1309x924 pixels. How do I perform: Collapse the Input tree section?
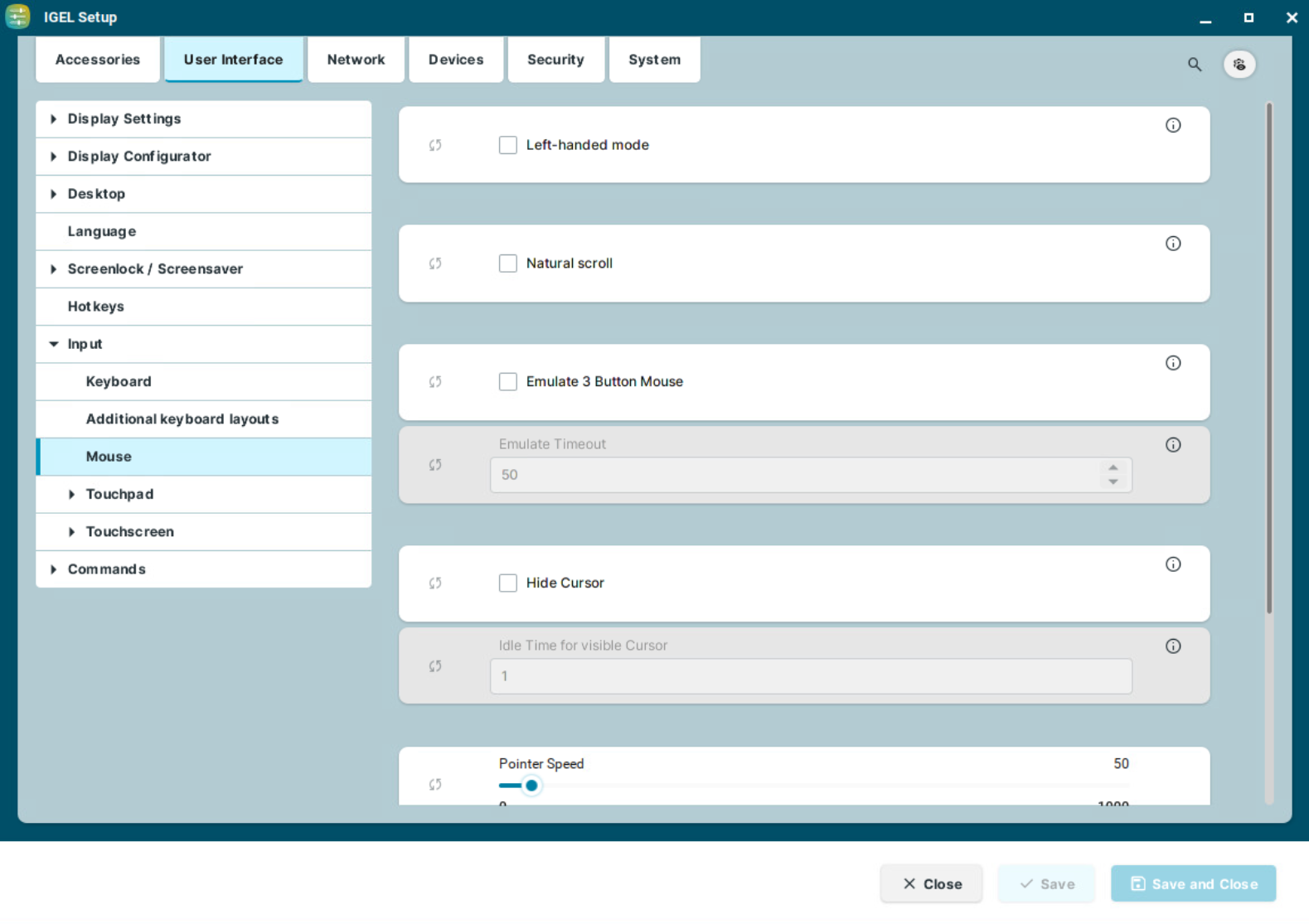54,344
